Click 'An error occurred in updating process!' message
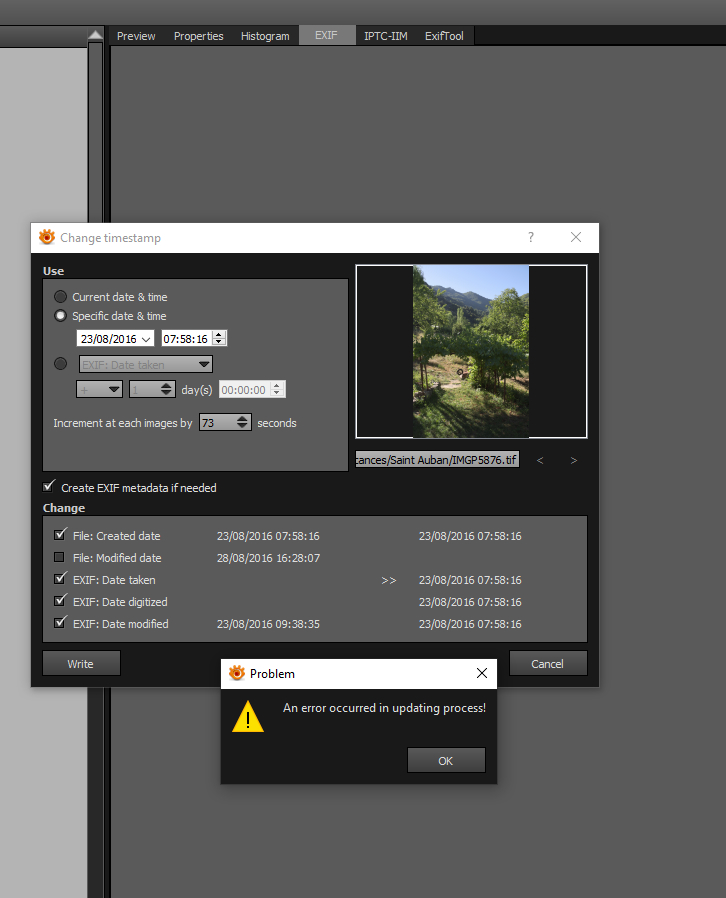The width and height of the screenshot is (726, 898). (384, 708)
